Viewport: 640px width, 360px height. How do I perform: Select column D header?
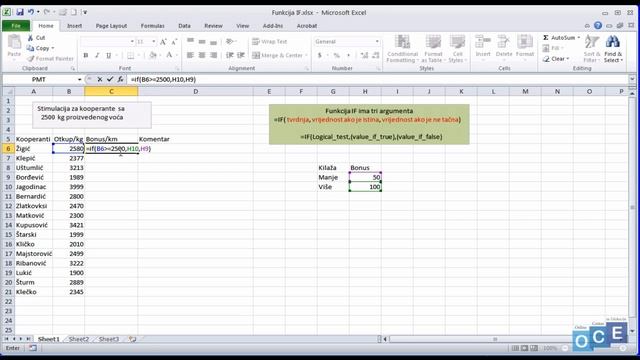tap(196, 91)
